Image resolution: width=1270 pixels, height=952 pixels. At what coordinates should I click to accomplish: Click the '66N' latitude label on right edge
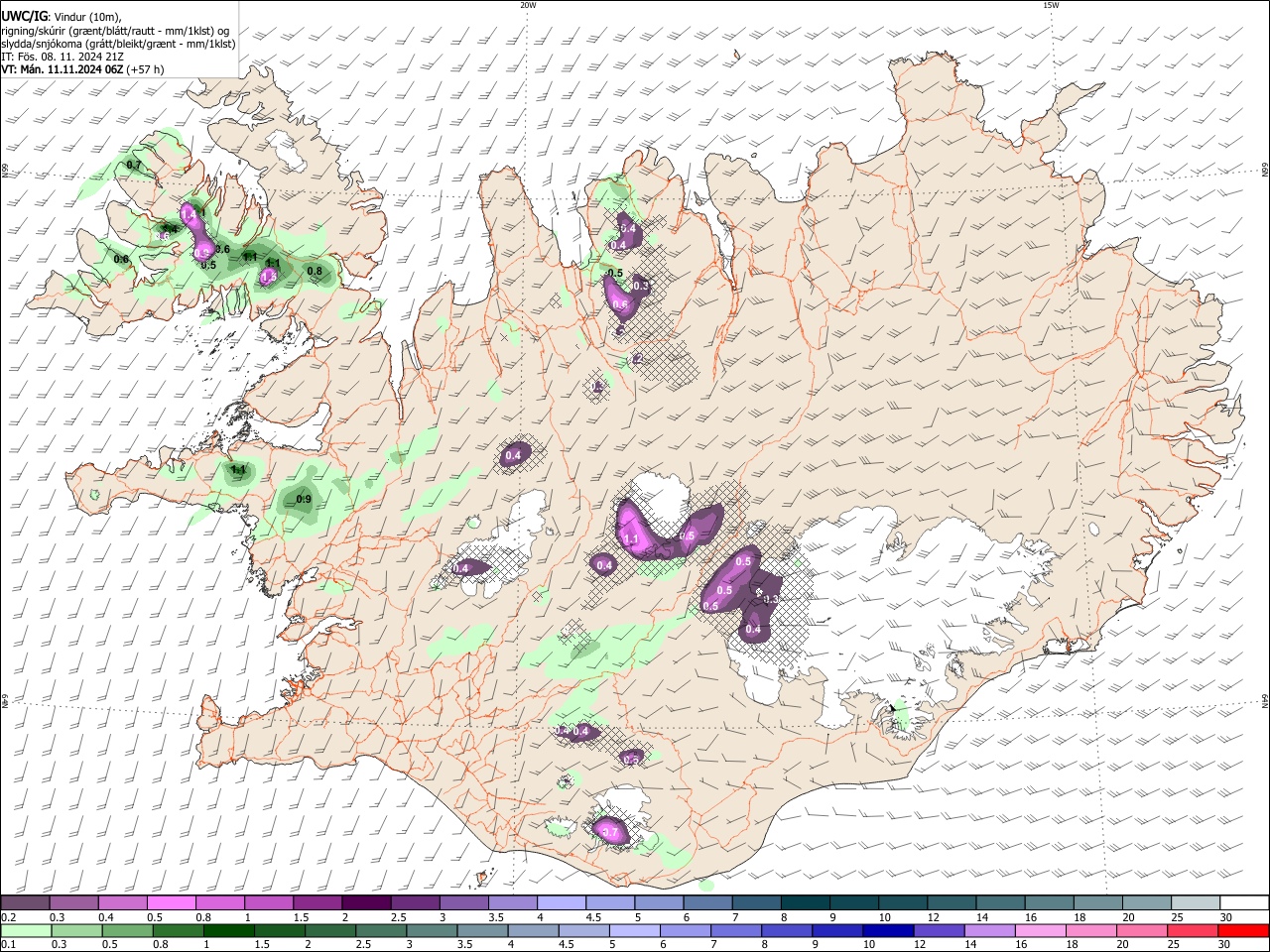(1265, 171)
